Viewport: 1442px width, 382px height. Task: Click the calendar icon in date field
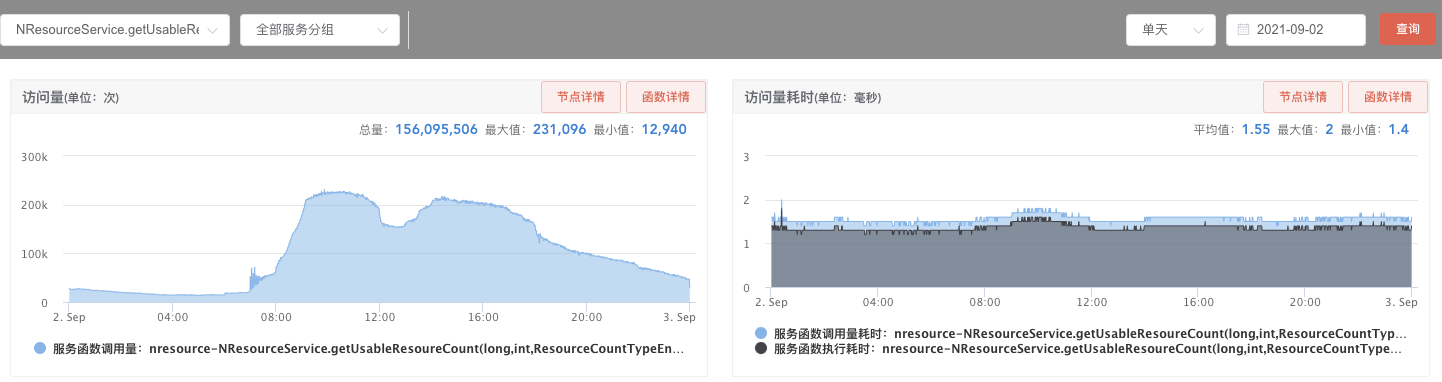(1244, 30)
